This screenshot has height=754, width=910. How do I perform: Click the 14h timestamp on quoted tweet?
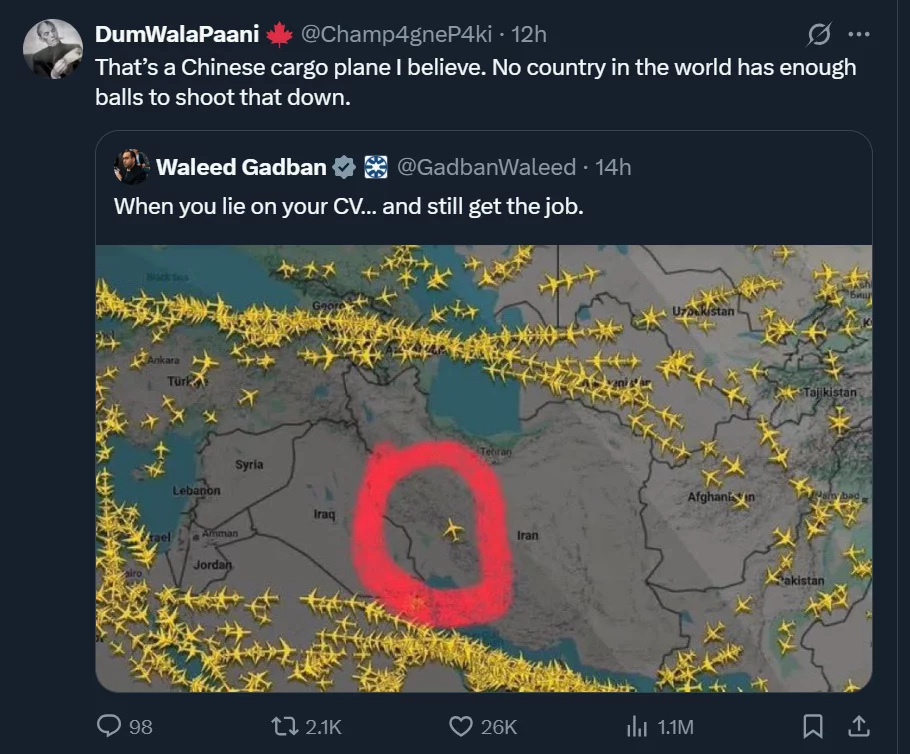[x=613, y=167]
